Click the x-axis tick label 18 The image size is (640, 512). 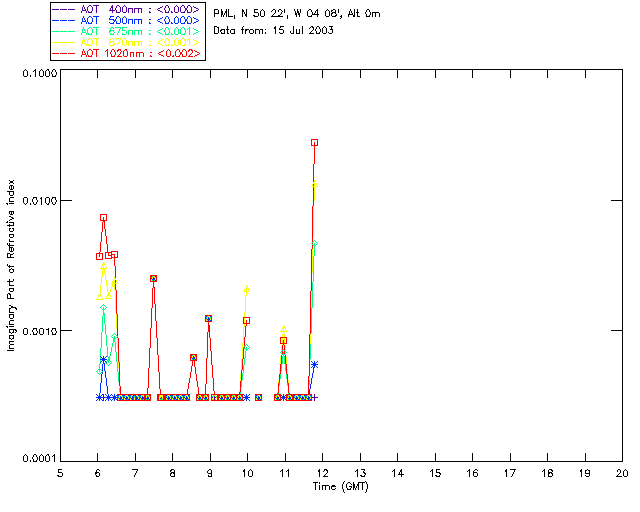tap(547, 473)
